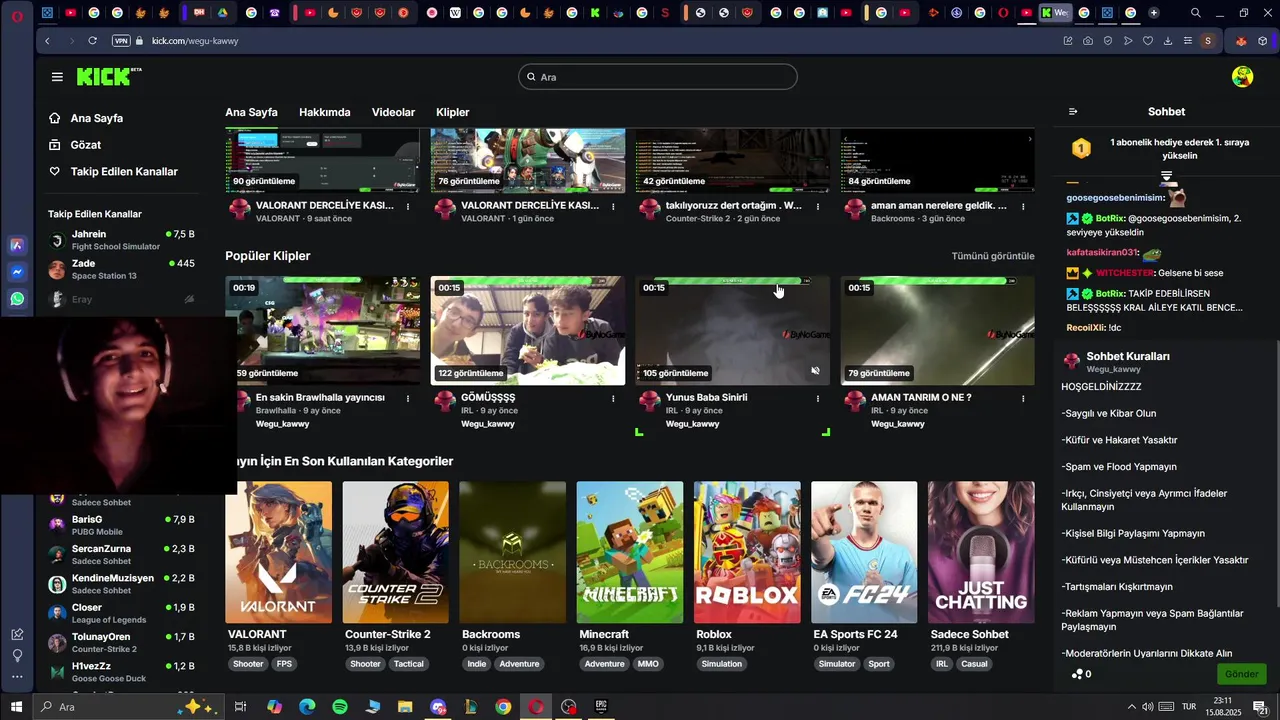Click the Simulation tag under Roblox
1280x720 pixels.
click(x=722, y=664)
